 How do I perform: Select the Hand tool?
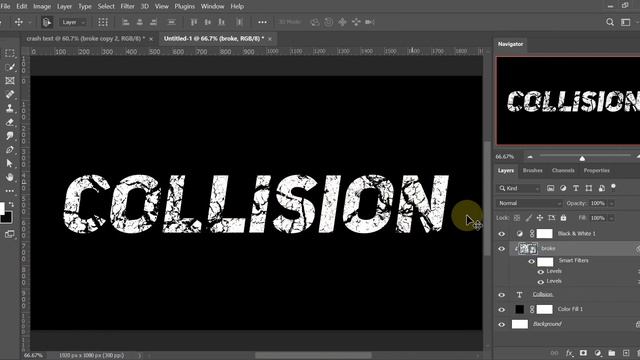coord(10,177)
